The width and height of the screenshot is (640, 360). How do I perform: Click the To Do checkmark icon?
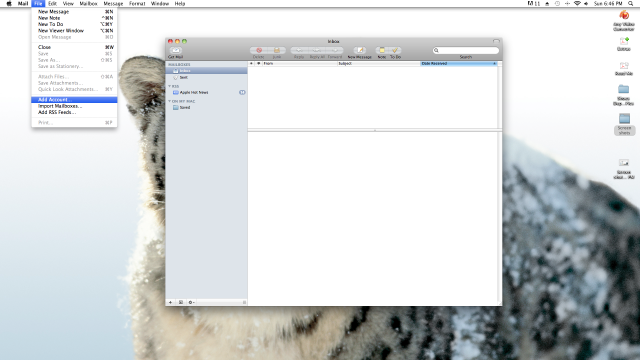395,50
